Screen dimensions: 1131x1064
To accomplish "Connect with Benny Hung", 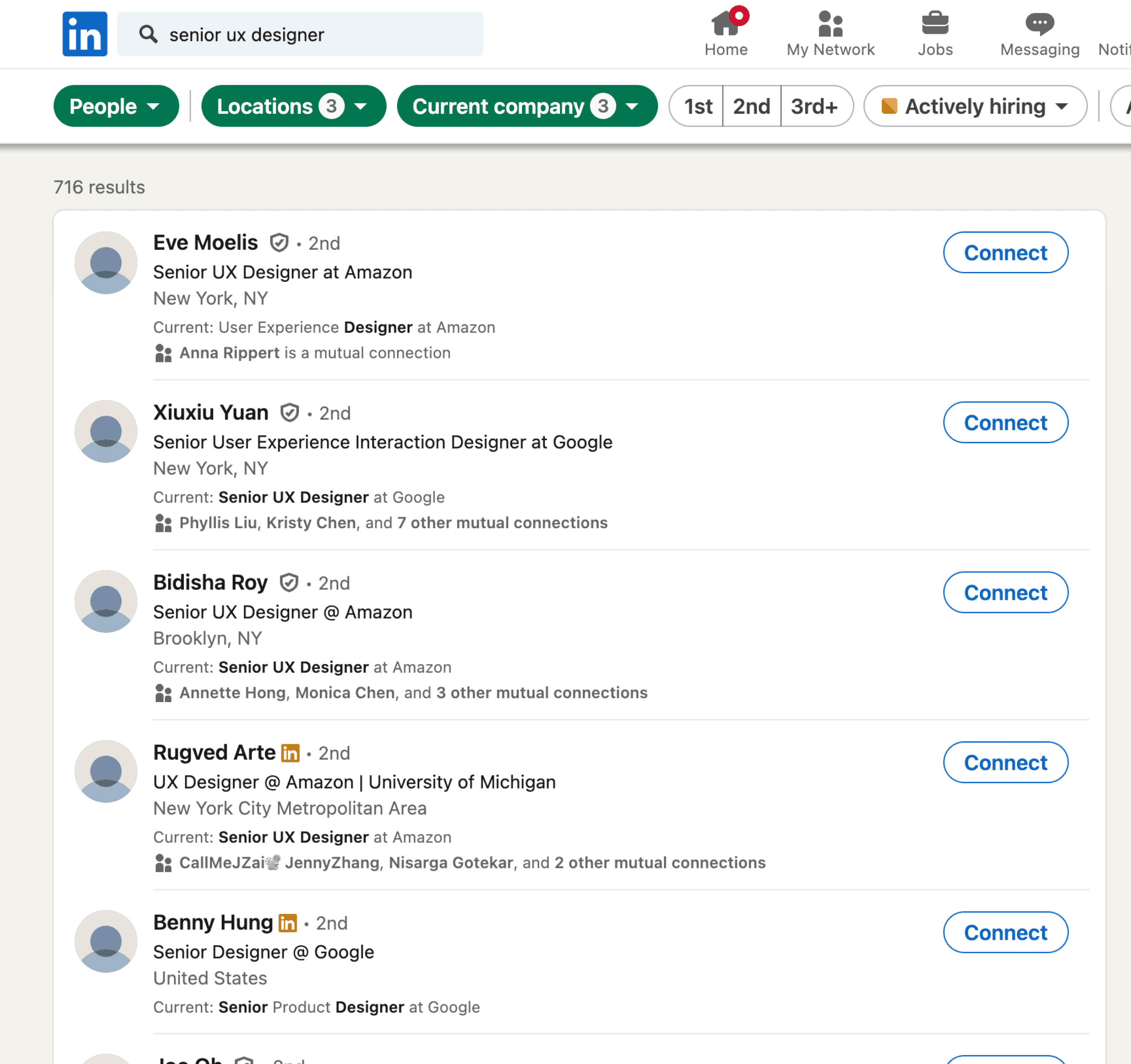I will click(1005, 933).
